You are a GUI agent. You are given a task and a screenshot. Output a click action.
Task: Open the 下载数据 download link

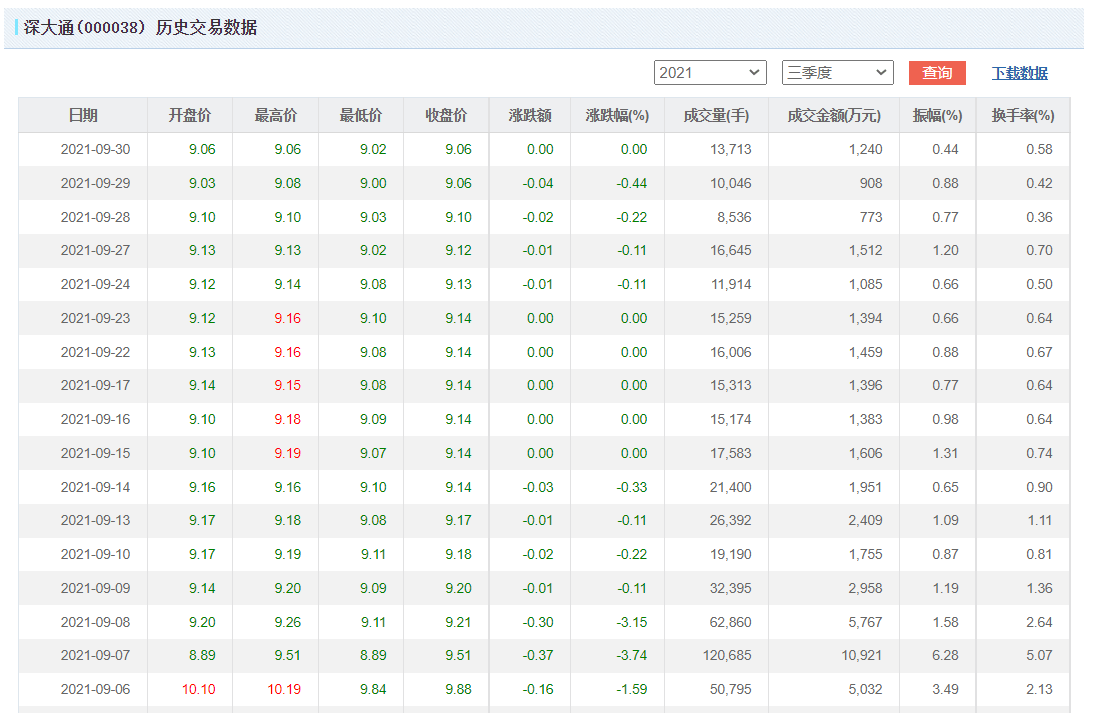pyautogui.click(x=1019, y=73)
